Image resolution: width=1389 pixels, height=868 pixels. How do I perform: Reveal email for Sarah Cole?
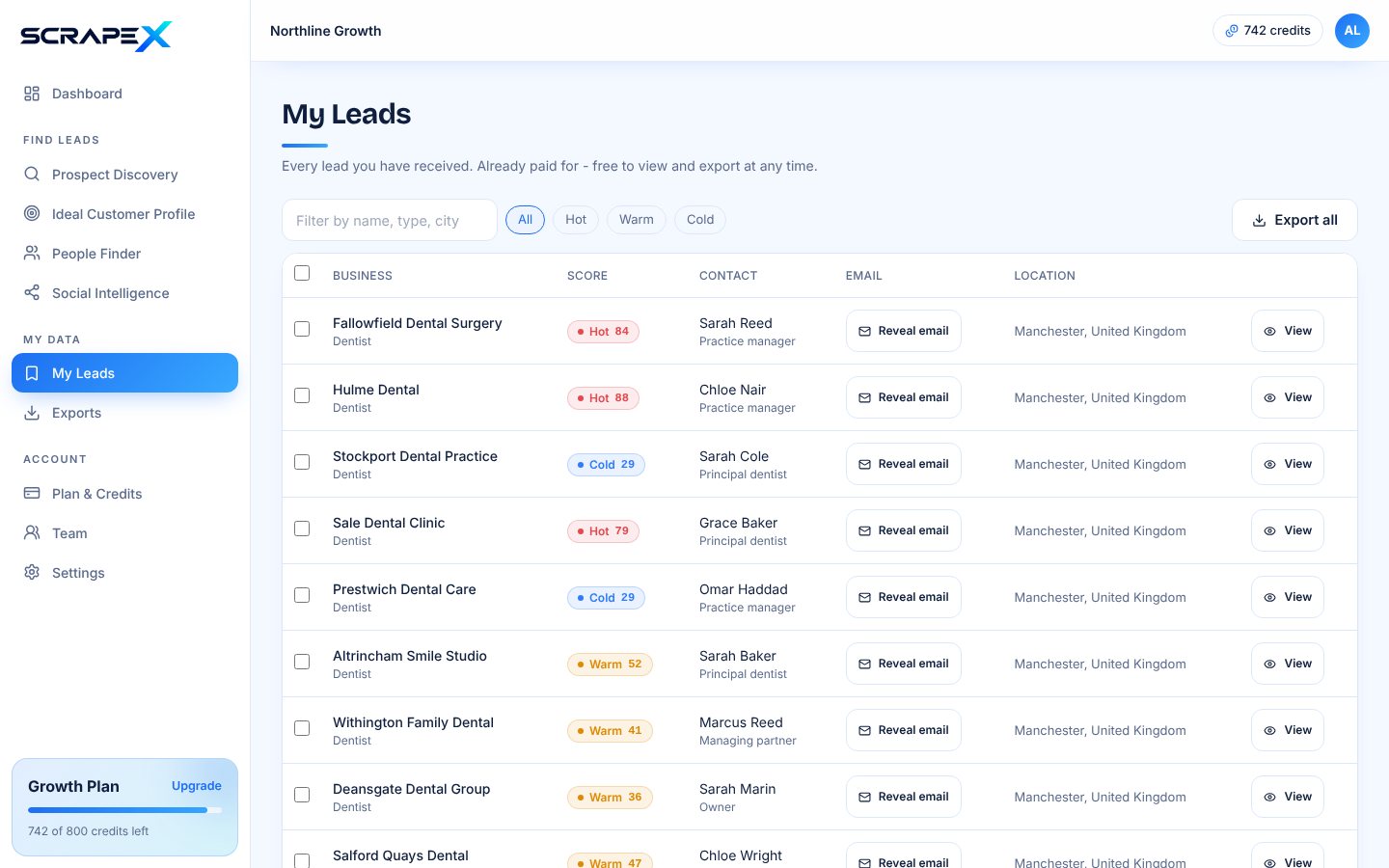click(904, 464)
